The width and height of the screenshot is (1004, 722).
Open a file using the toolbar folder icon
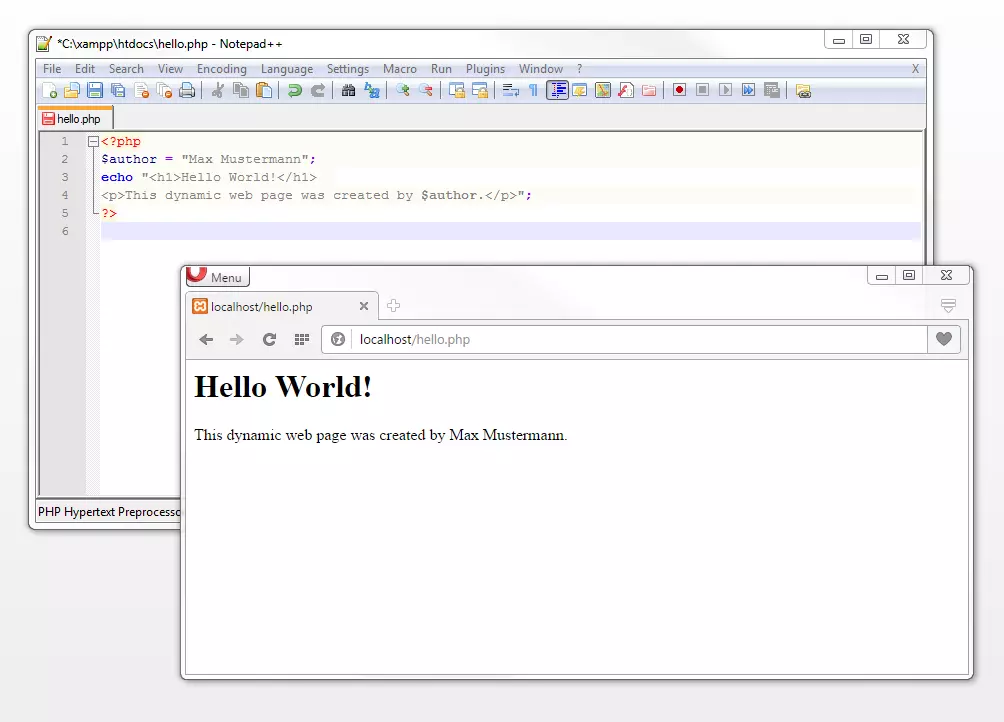pyautogui.click(x=73, y=90)
